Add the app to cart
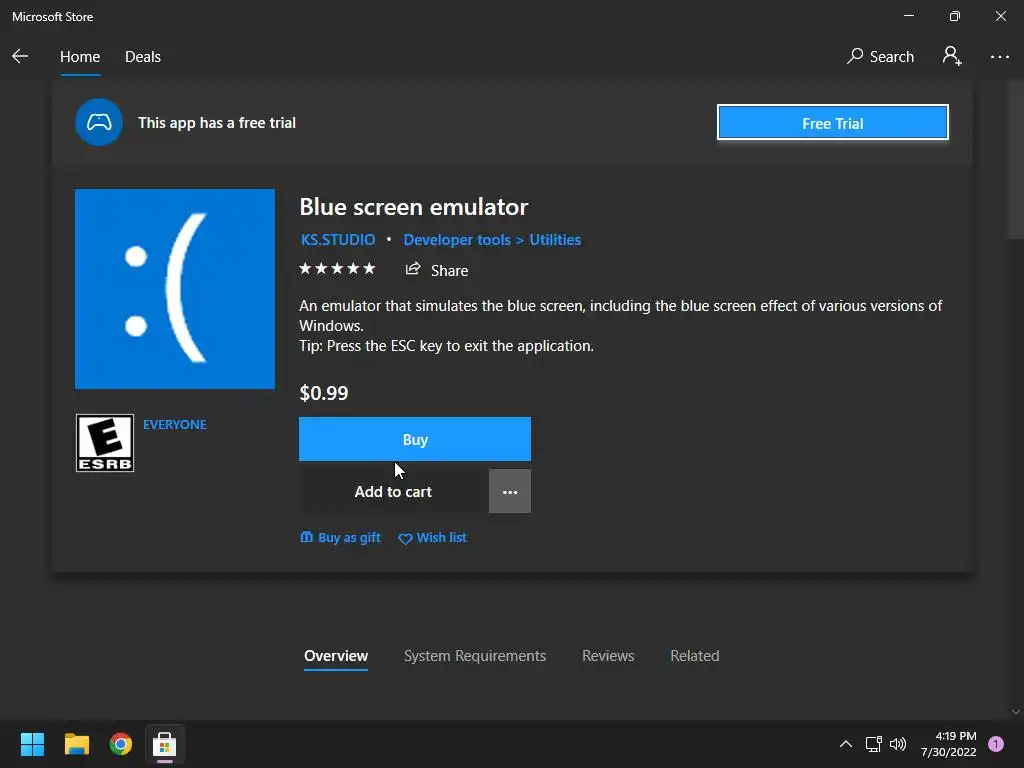This screenshot has height=768, width=1024. click(x=393, y=492)
